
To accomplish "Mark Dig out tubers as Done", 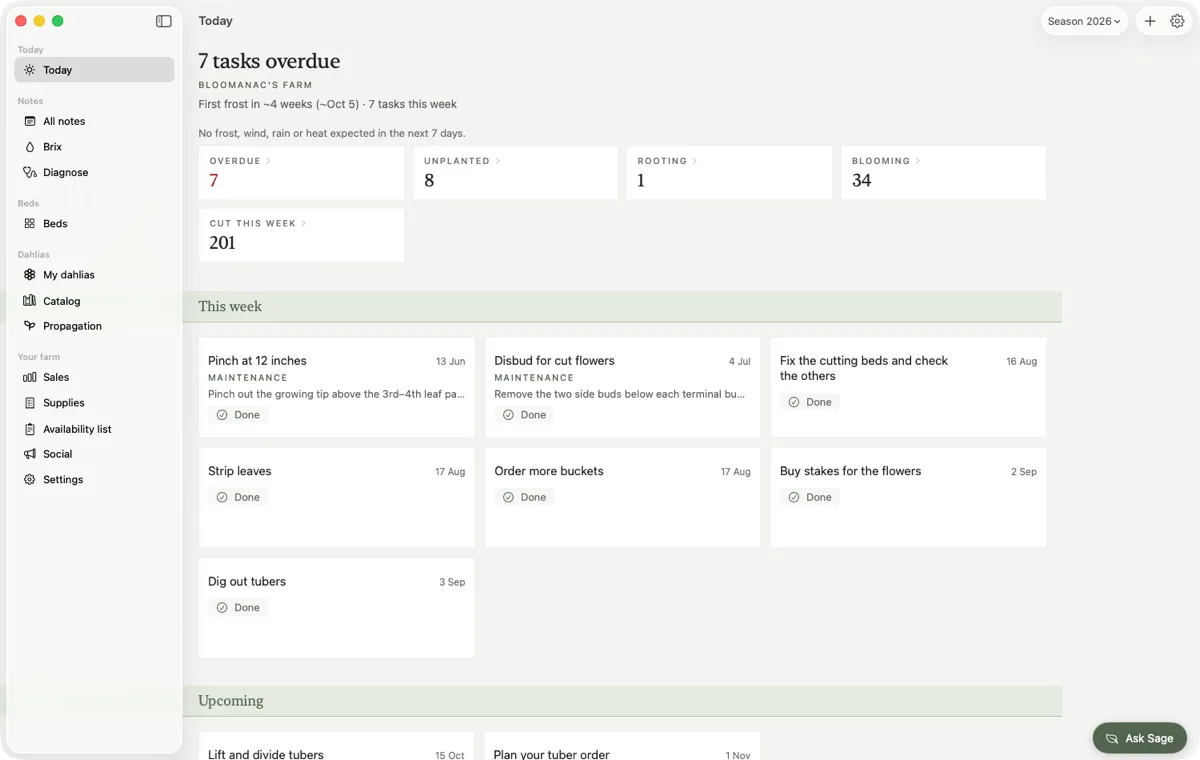I will 238,608.
